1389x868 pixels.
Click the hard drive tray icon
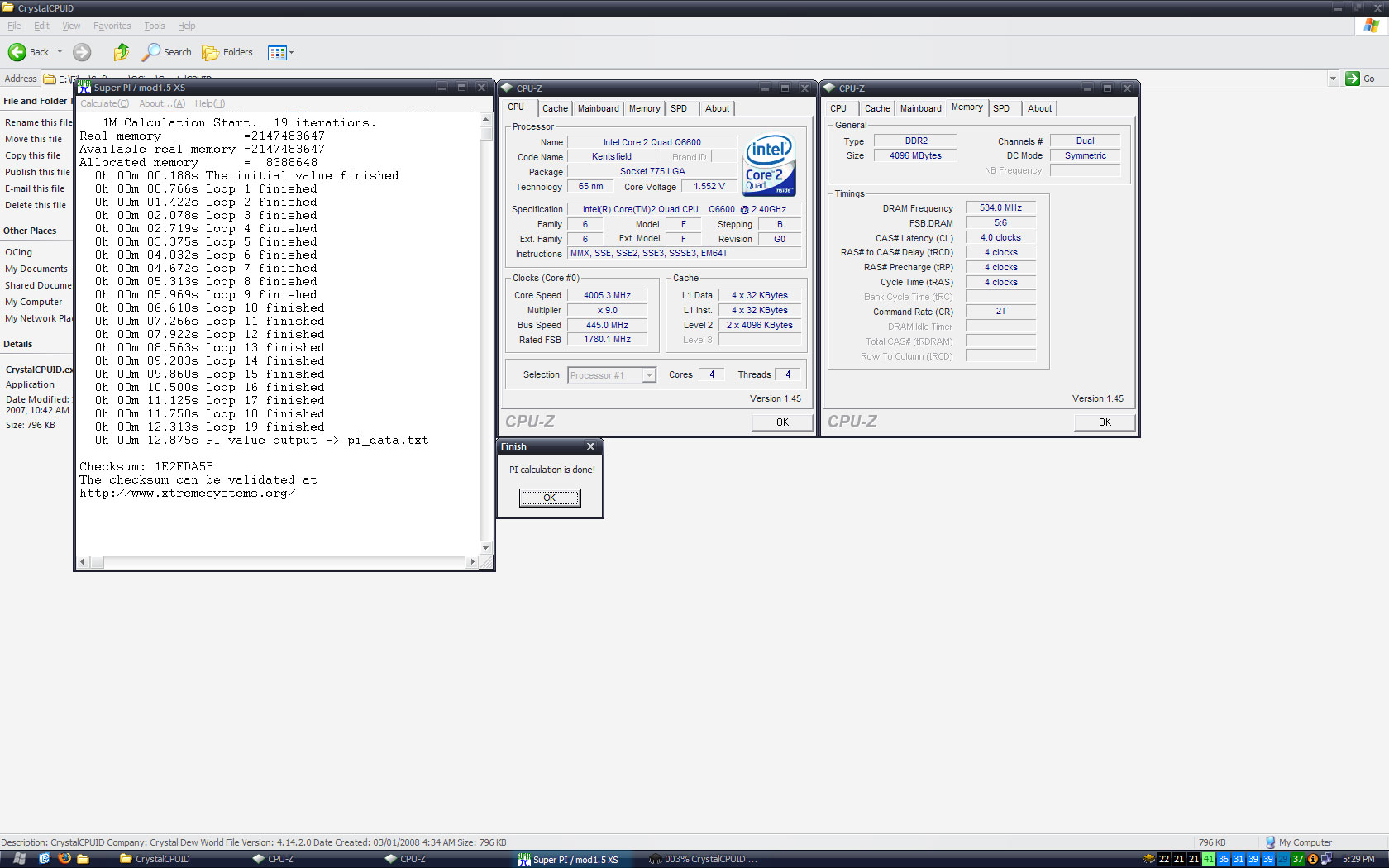pyautogui.click(x=1148, y=859)
